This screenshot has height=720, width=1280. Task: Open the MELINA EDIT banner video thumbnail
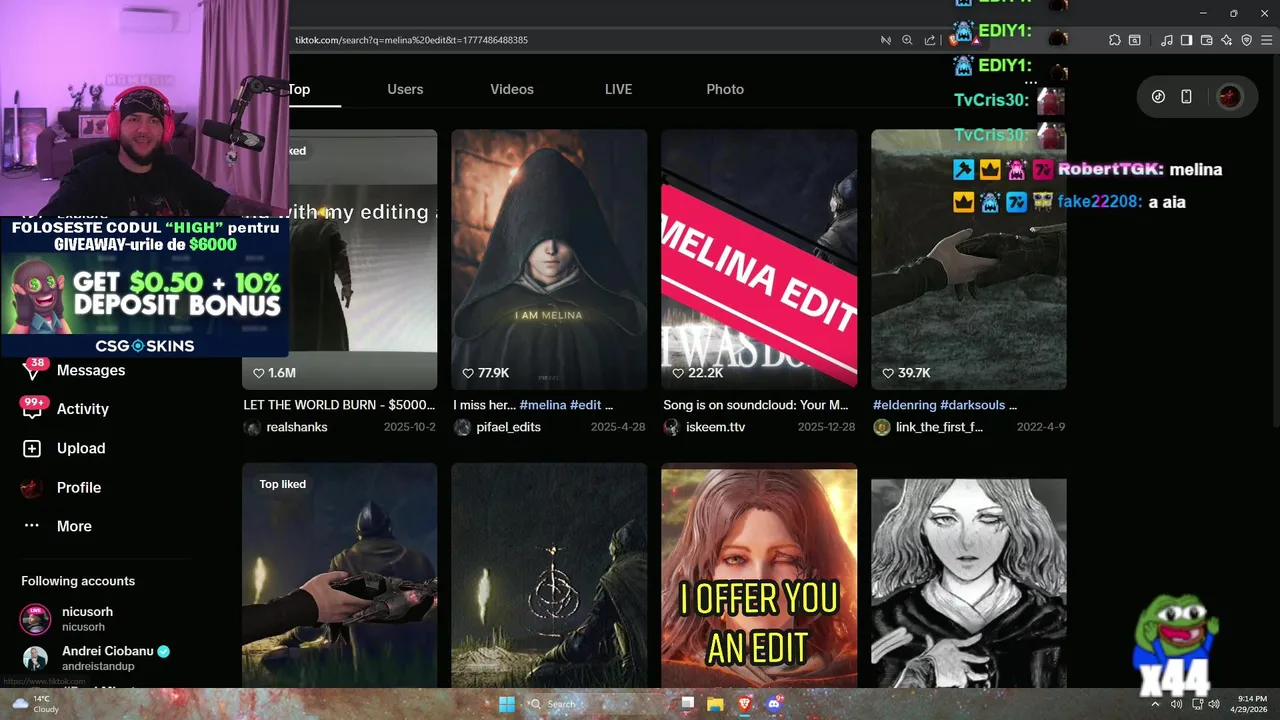point(759,259)
